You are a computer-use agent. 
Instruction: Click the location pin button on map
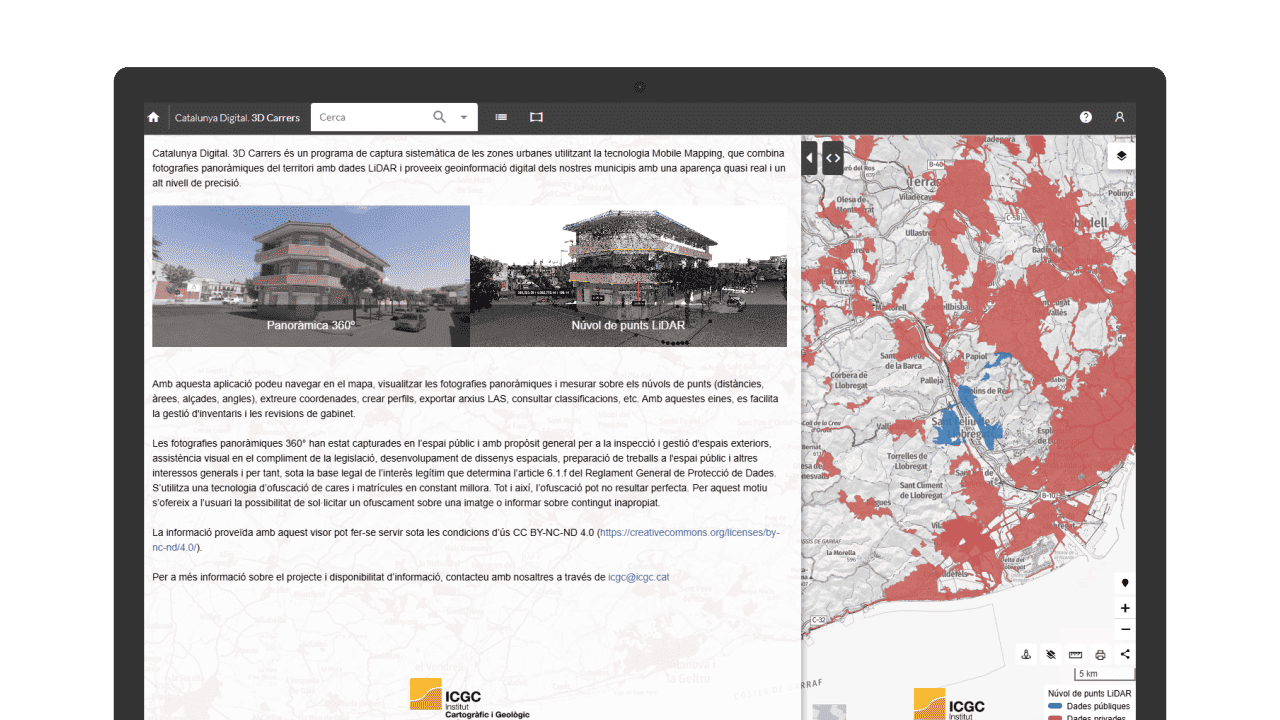[1125, 583]
